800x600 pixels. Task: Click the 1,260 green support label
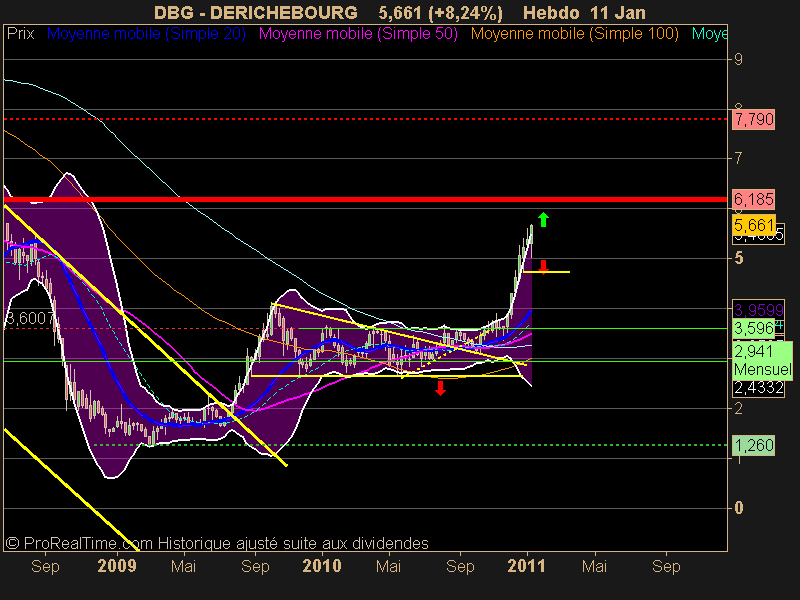754,445
